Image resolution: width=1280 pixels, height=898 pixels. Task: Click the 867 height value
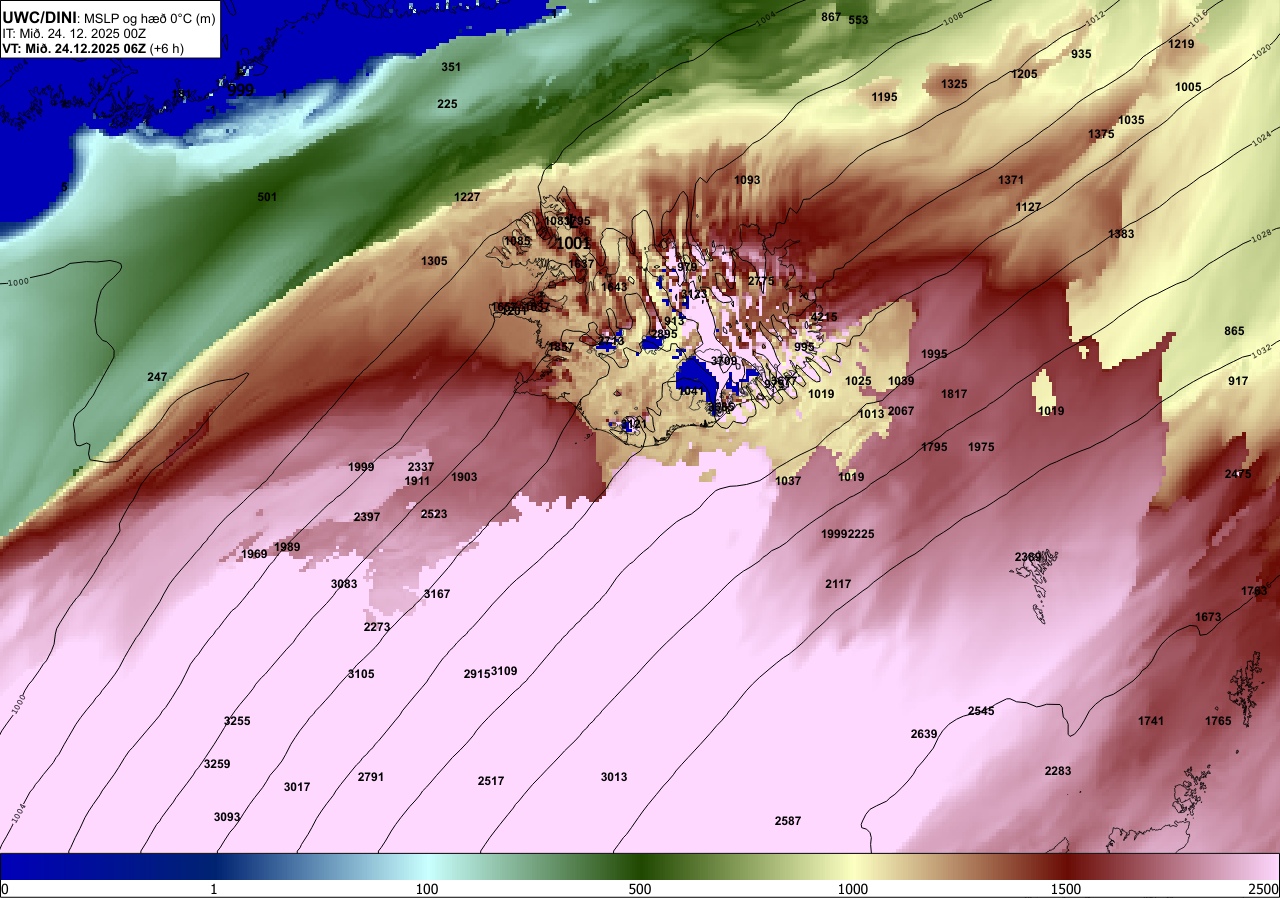pos(831,17)
